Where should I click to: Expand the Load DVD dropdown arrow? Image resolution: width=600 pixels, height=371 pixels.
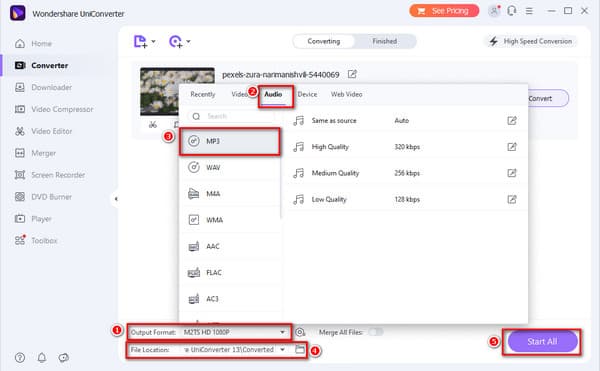point(188,41)
